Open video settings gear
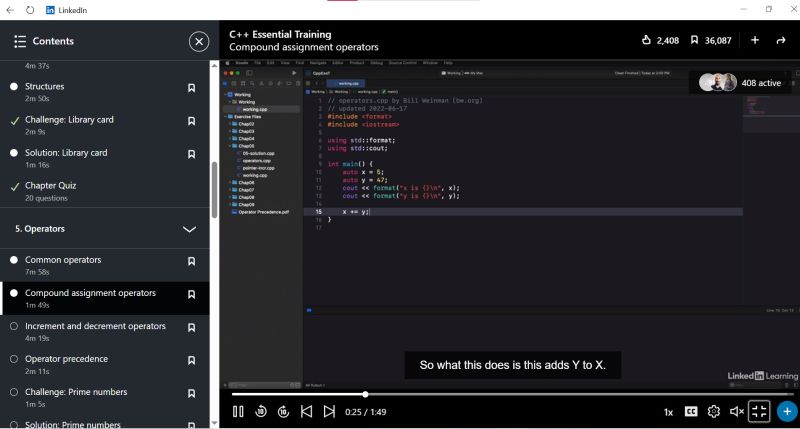 (x=713, y=411)
